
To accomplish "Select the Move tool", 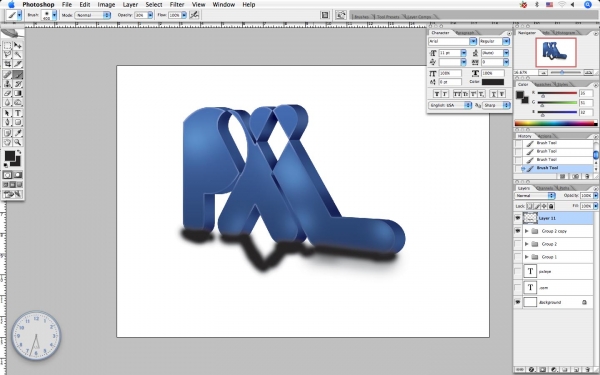I will click(x=18, y=46).
